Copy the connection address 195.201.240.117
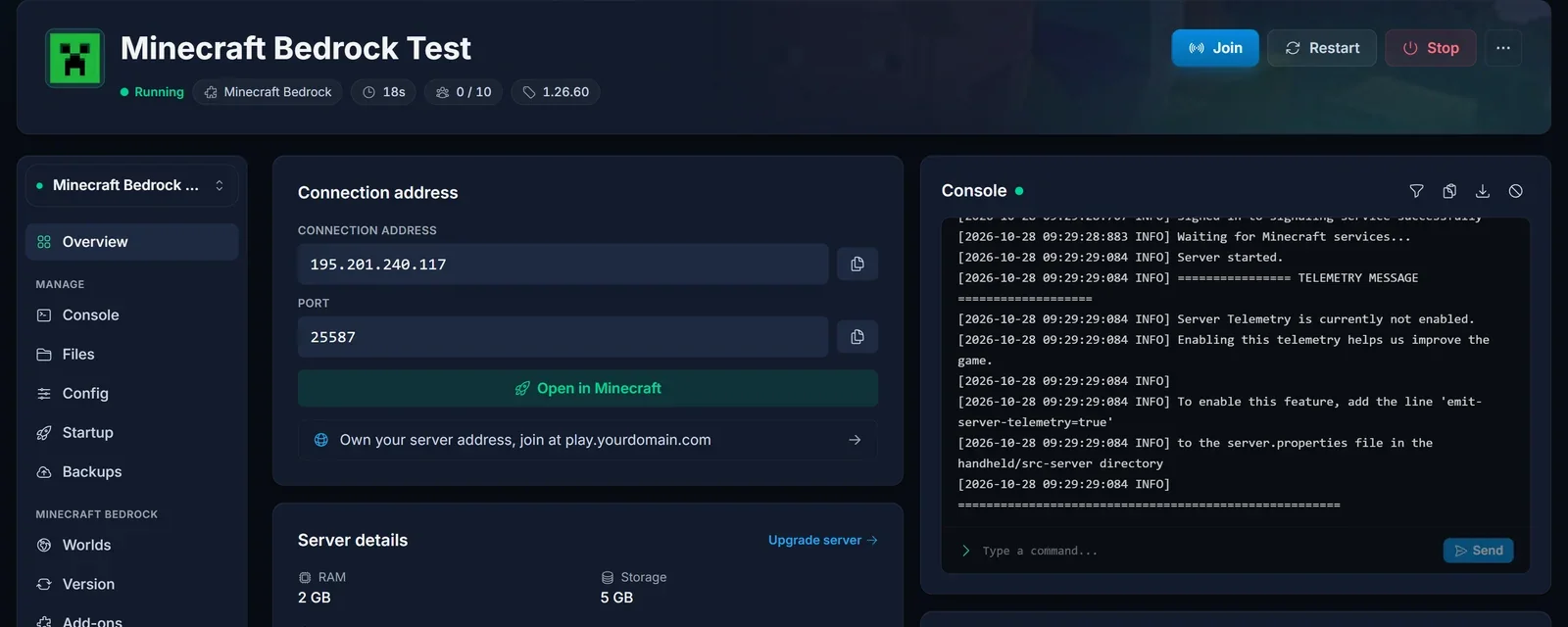The image size is (1568, 627). pyautogui.click(x=857, y=265)
